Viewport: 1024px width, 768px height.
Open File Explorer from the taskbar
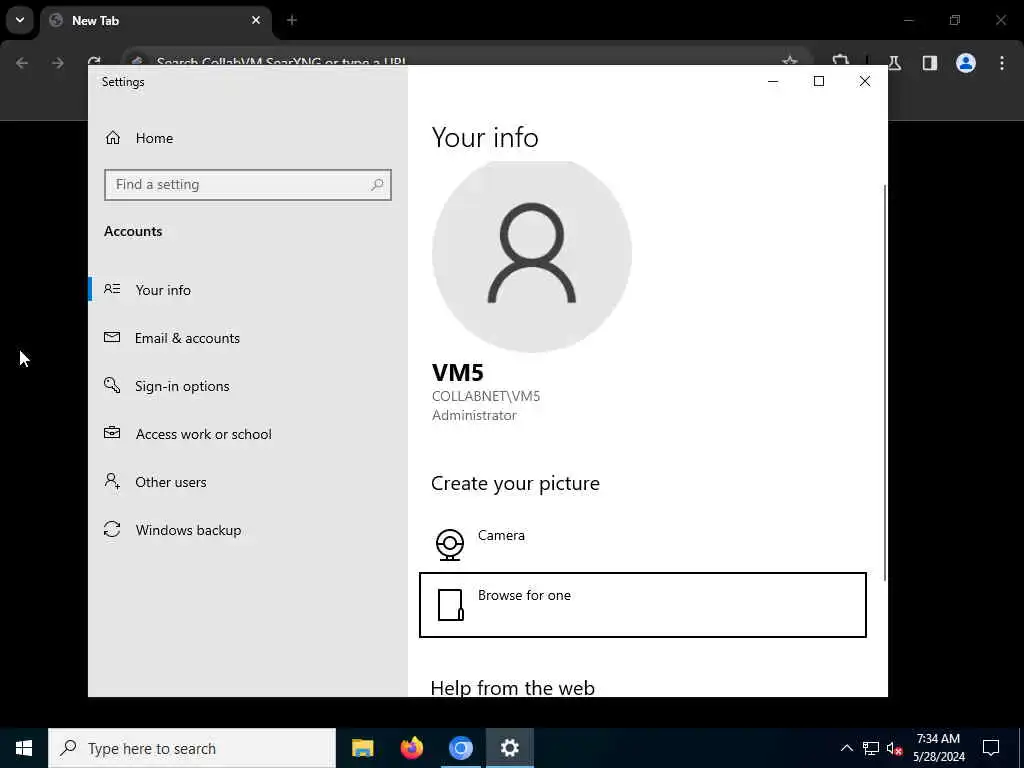(x=362, y=748)
